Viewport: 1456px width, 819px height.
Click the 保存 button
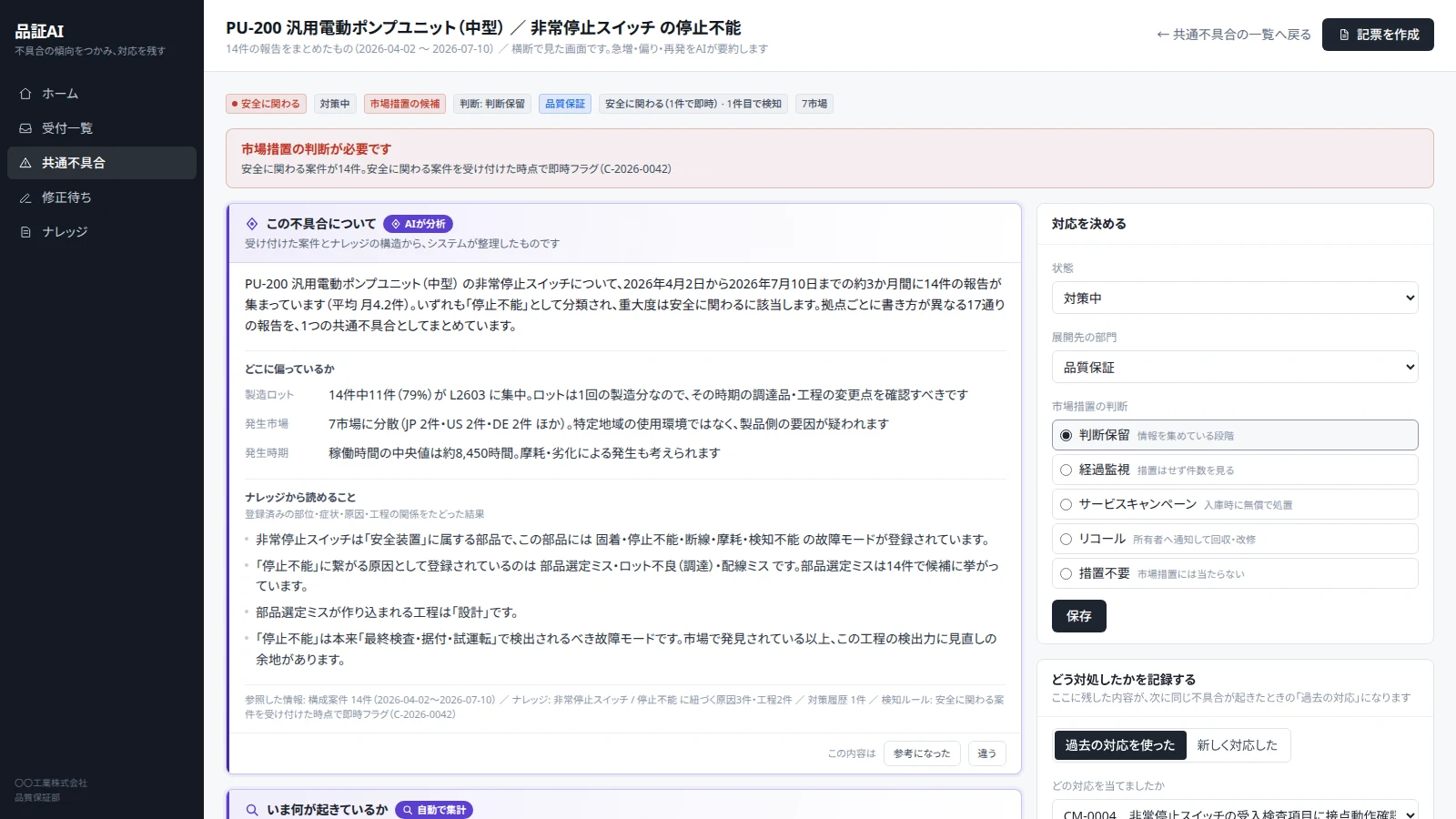click(1079, 616)
